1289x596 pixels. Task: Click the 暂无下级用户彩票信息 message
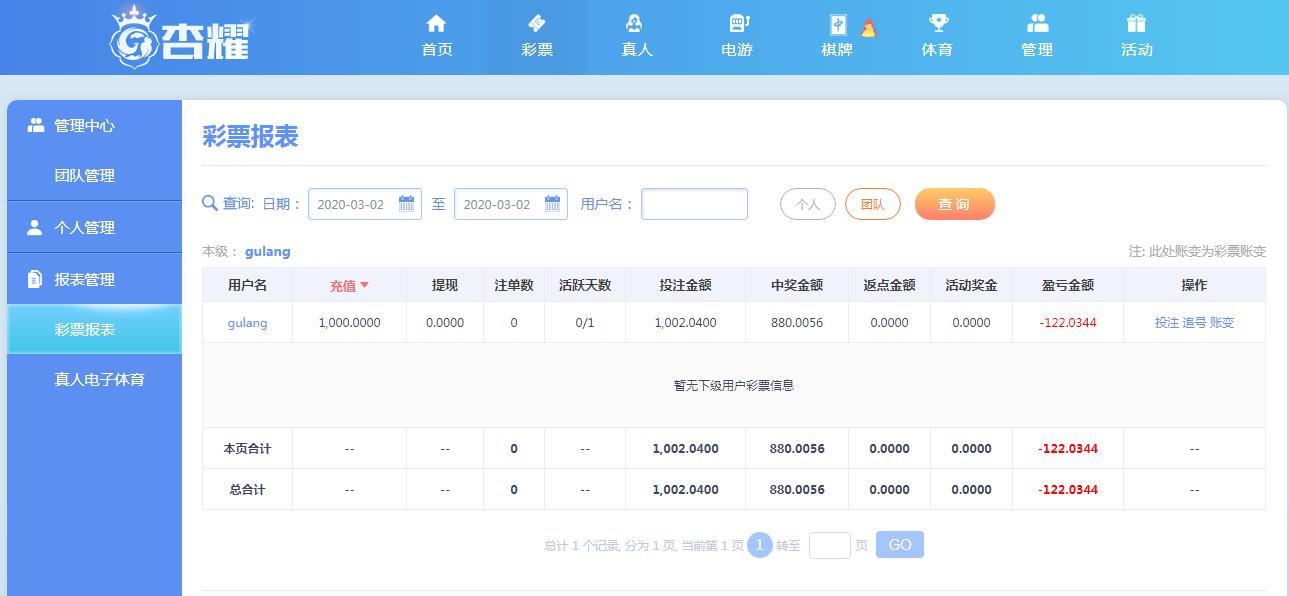coord(734,385)
